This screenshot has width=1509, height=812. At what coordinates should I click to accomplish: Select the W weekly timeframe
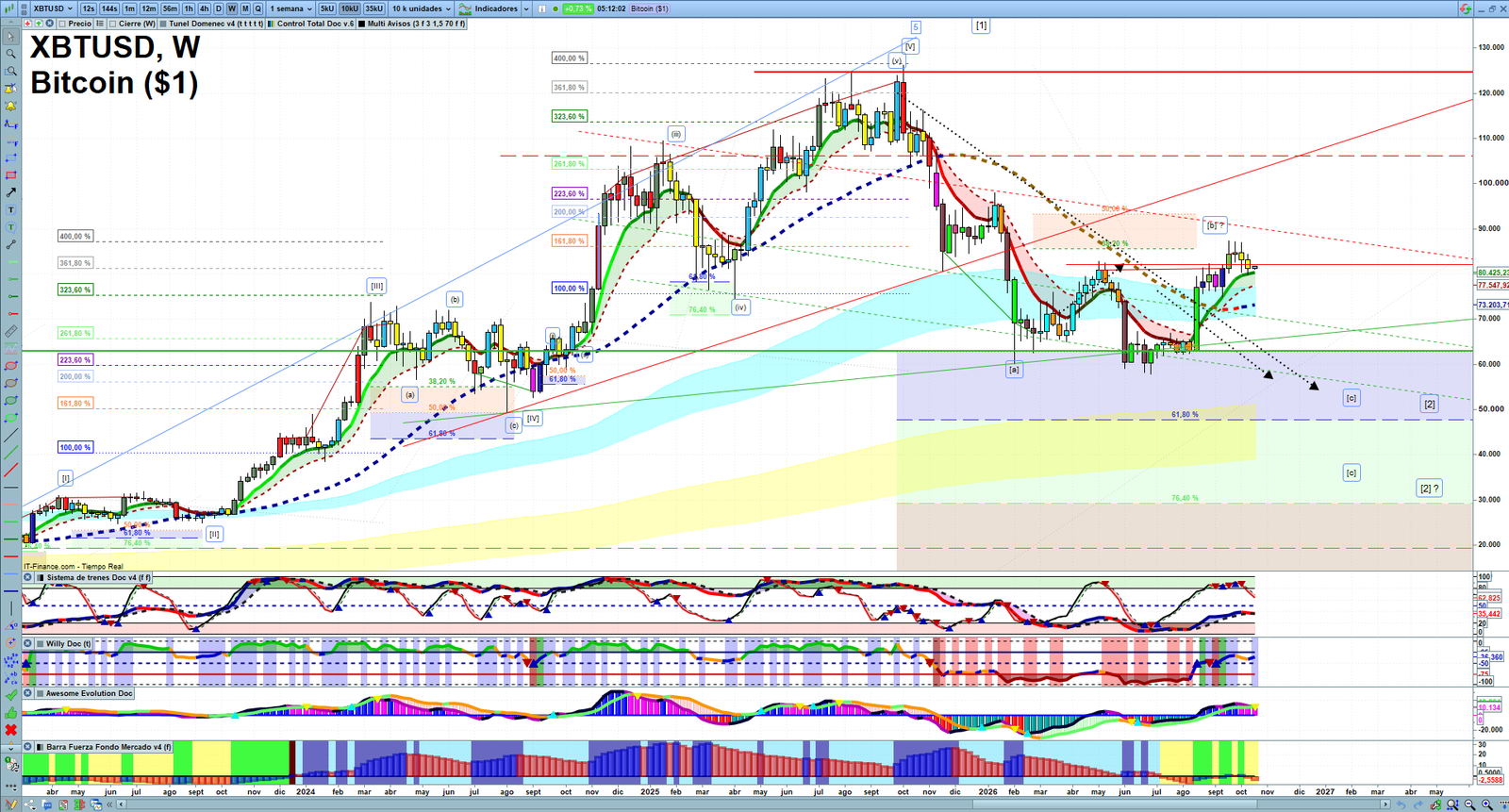(232, 8)
